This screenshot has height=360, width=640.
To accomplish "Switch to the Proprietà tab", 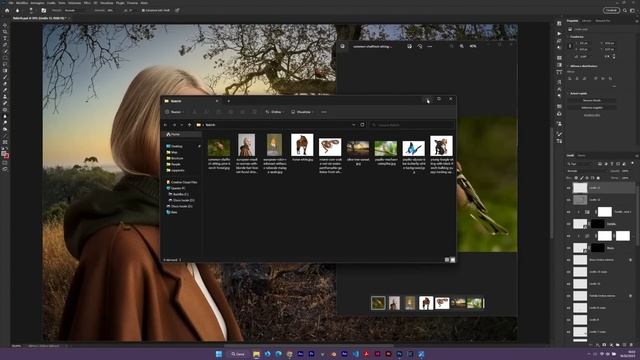I will (572, 20).
